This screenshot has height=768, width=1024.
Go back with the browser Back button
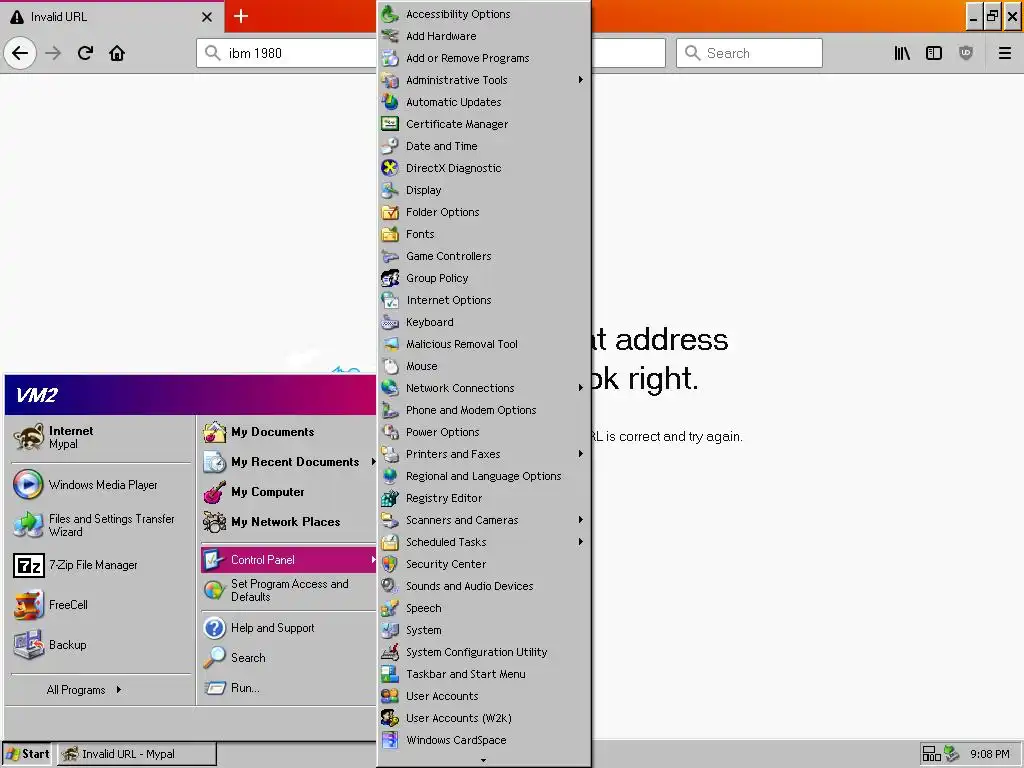point(20,53)
